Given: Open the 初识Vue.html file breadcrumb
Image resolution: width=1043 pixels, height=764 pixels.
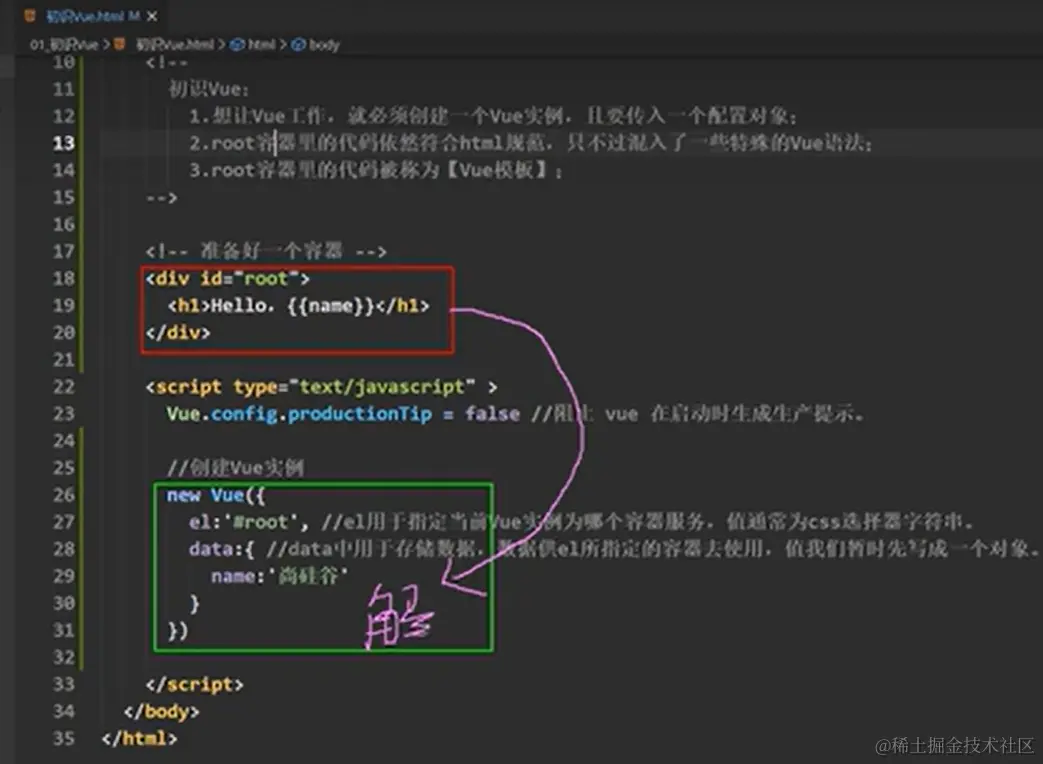Looking at the screenshot, I should pos(175,45).
